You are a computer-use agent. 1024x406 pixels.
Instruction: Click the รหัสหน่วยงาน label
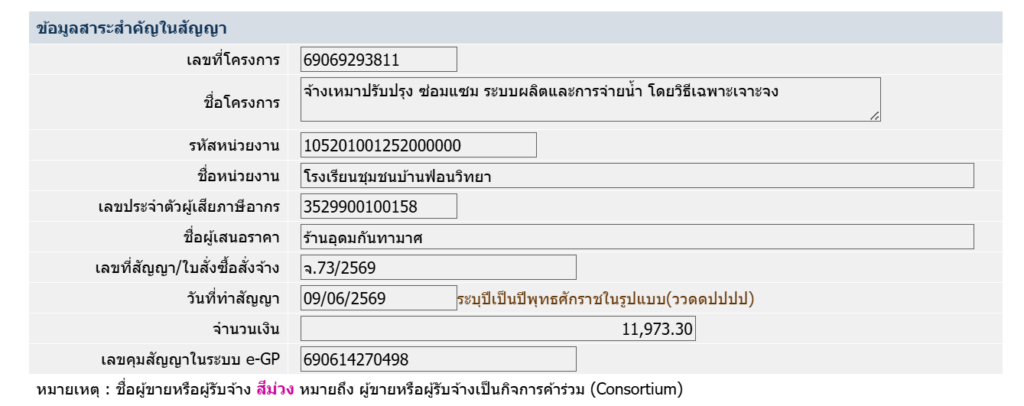point(231,146)
